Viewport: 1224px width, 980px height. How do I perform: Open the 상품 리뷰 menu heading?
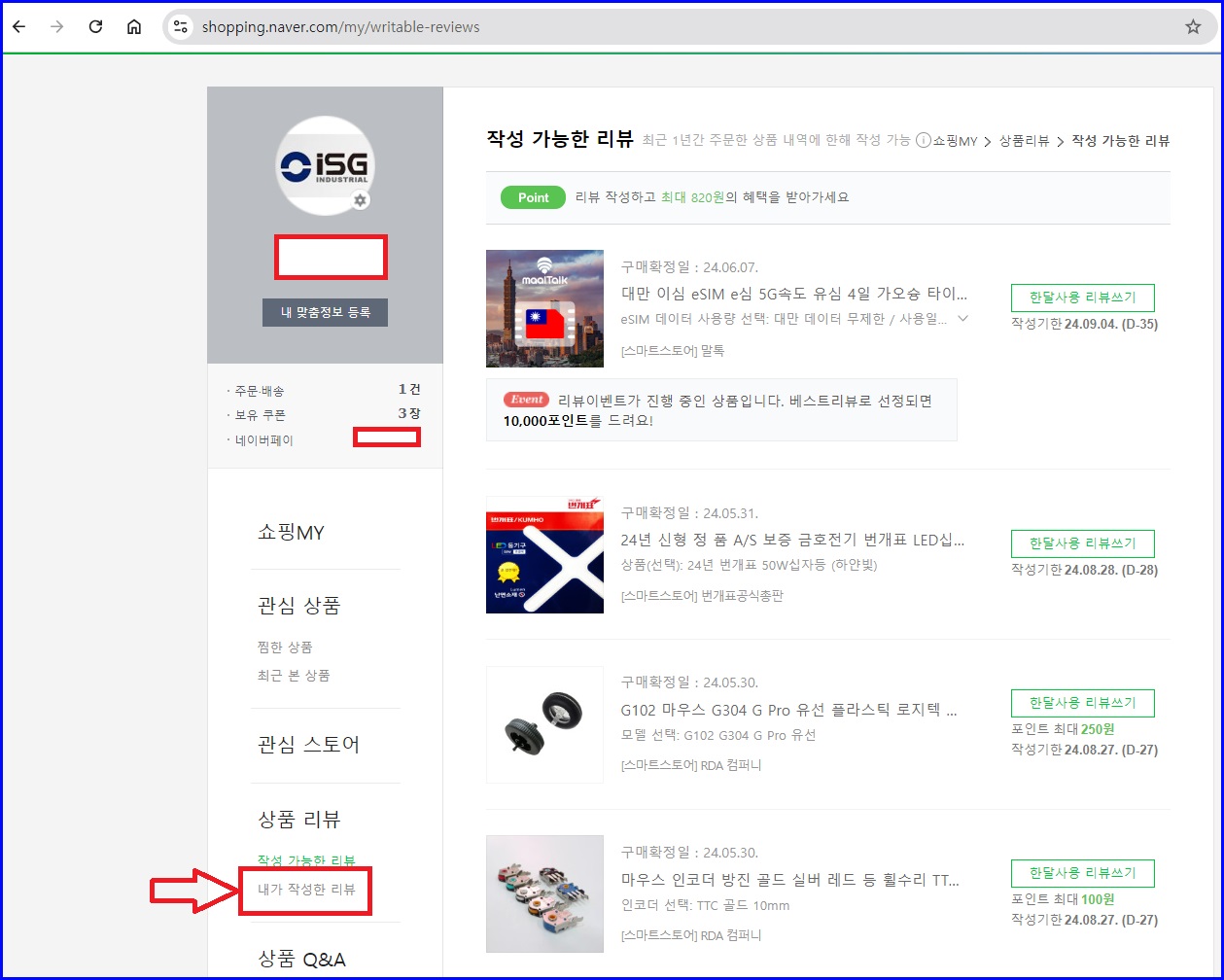[x=299, y=820]
